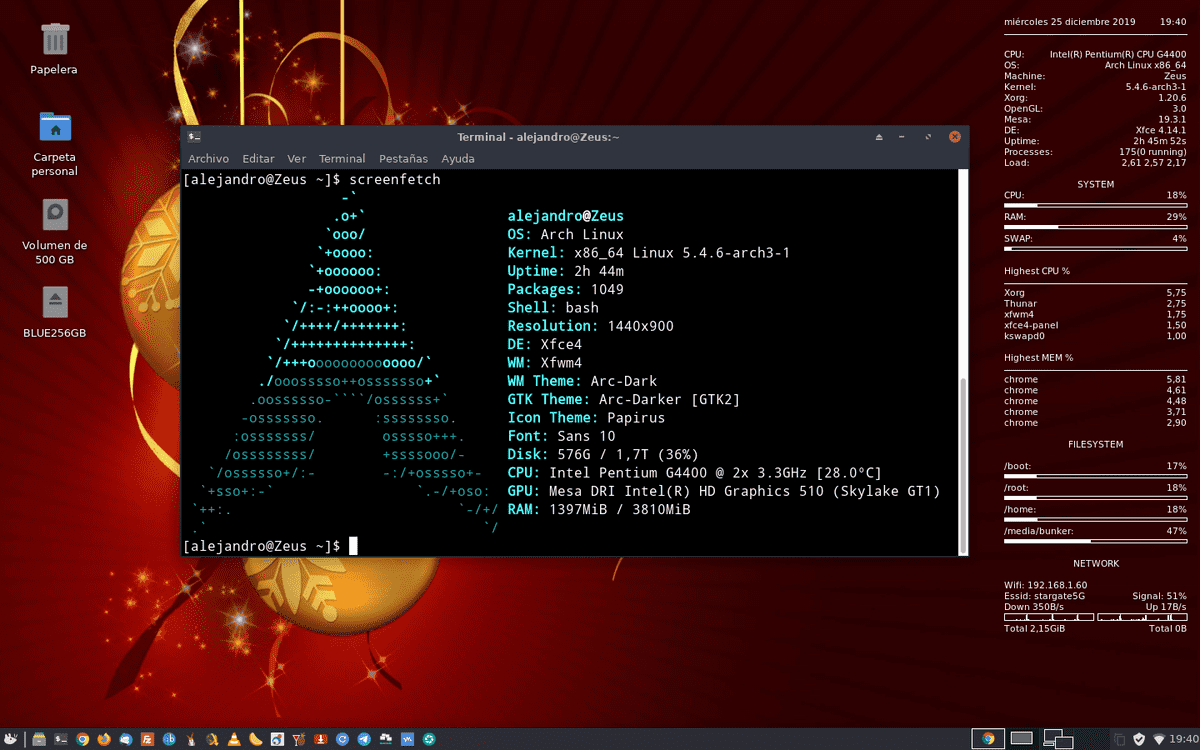Click the Conky CPU usage bar at 18%
Screen dimensions: 1200x750
pyautogui.click(x=1095, y=206)
